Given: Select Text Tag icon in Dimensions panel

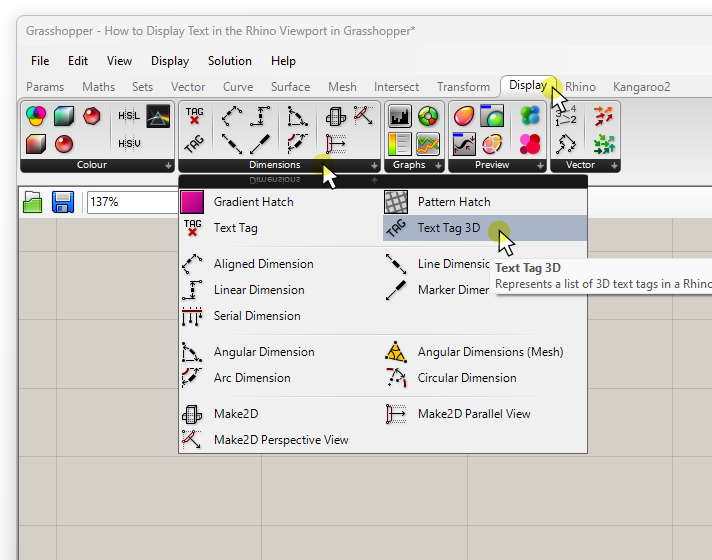Looking at the screenshot, I should point(194,116).
